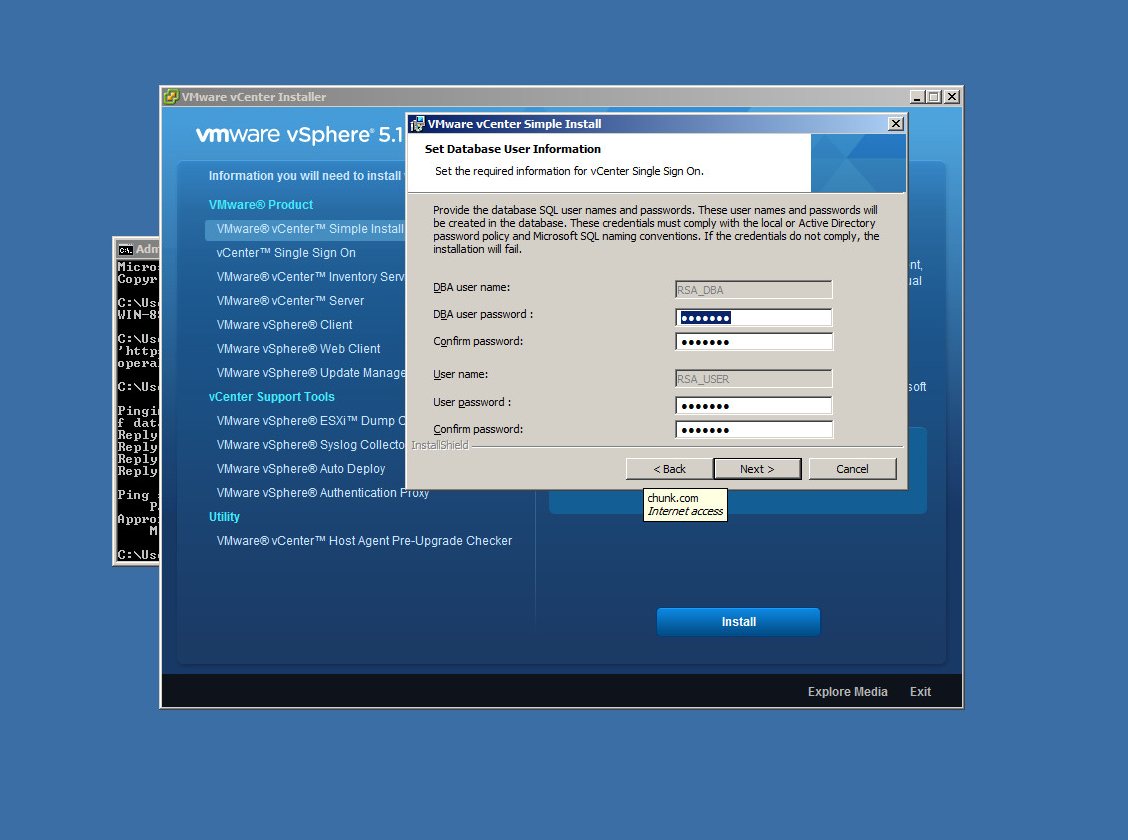
Task: Select the vSphere Auto Deploy item
Action: click(300, 469)
